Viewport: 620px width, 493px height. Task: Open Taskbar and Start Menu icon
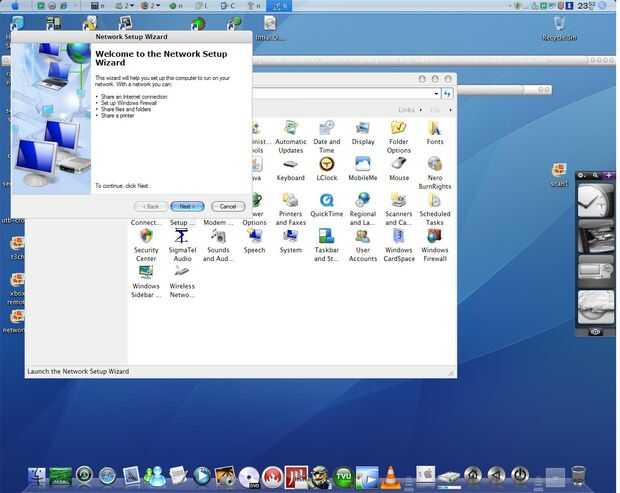click(x=327, y=245)
